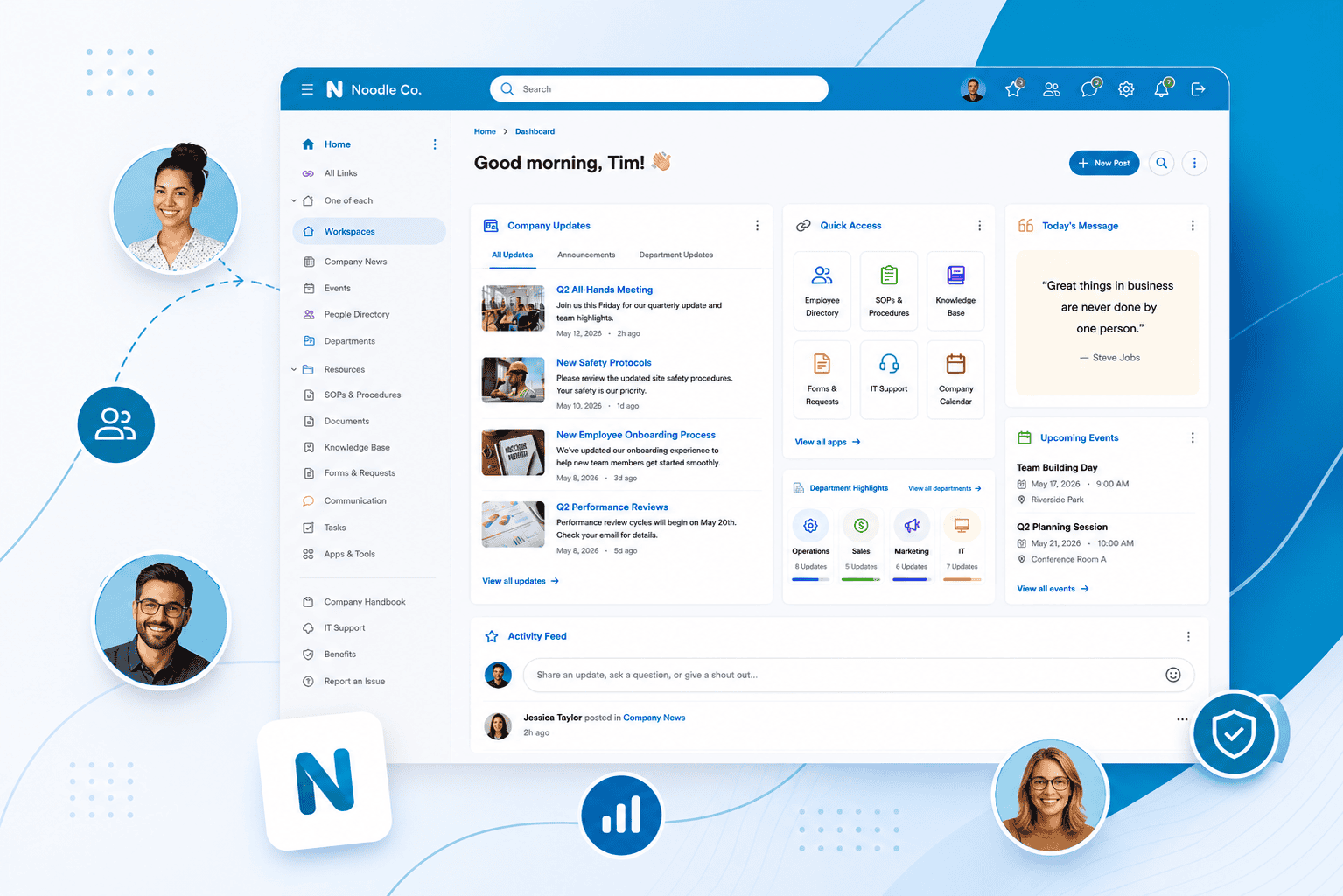Viewport: 1343px width, 896px height.
Task: Open SOPs & Procedures quick access tile
Action: tap(889, 291)
